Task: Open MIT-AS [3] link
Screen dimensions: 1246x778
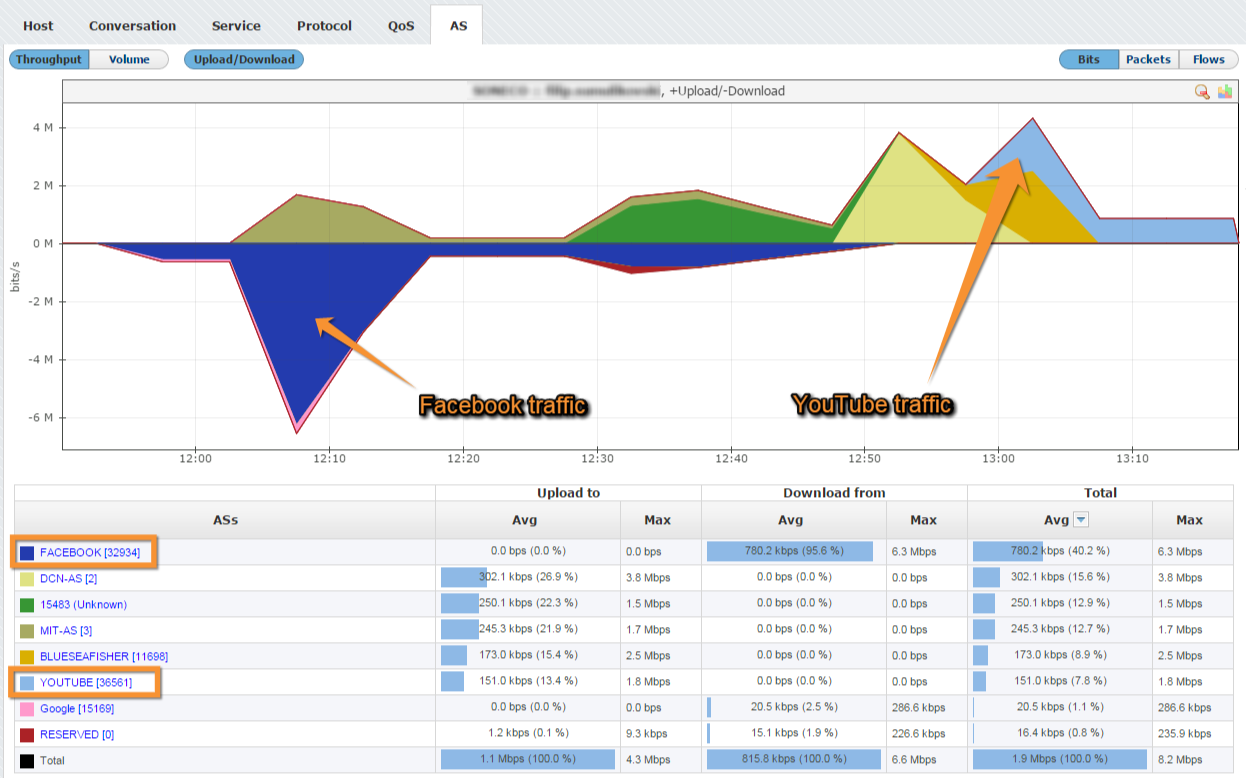Action: (x=66, y=630)
